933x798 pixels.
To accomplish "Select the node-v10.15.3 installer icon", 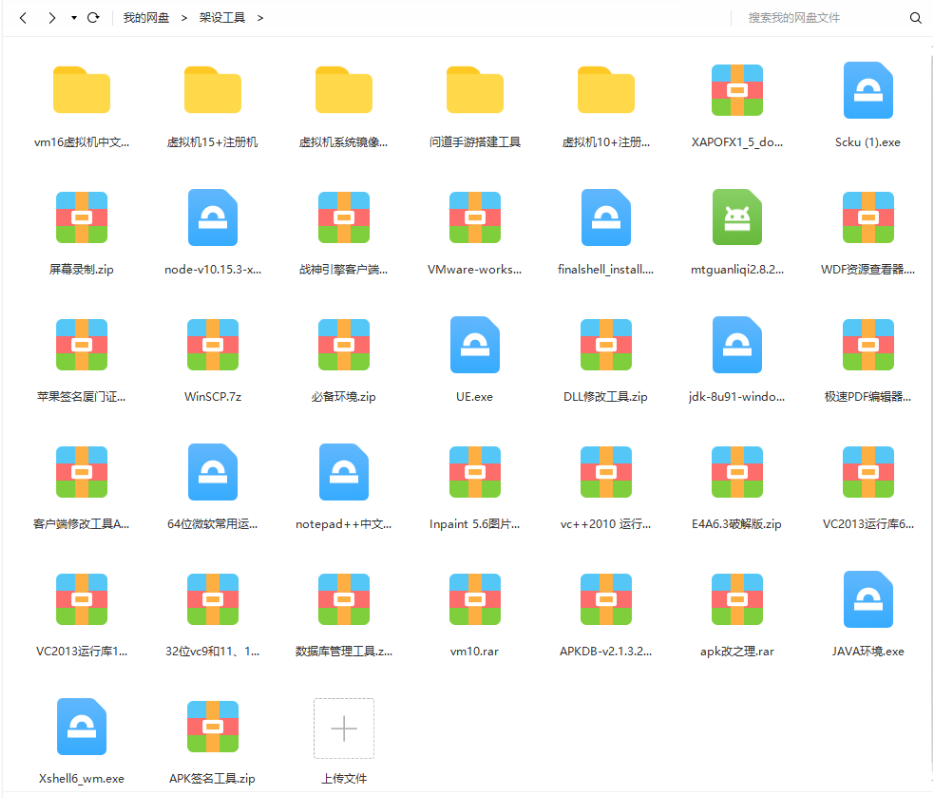I will point(212,217).
